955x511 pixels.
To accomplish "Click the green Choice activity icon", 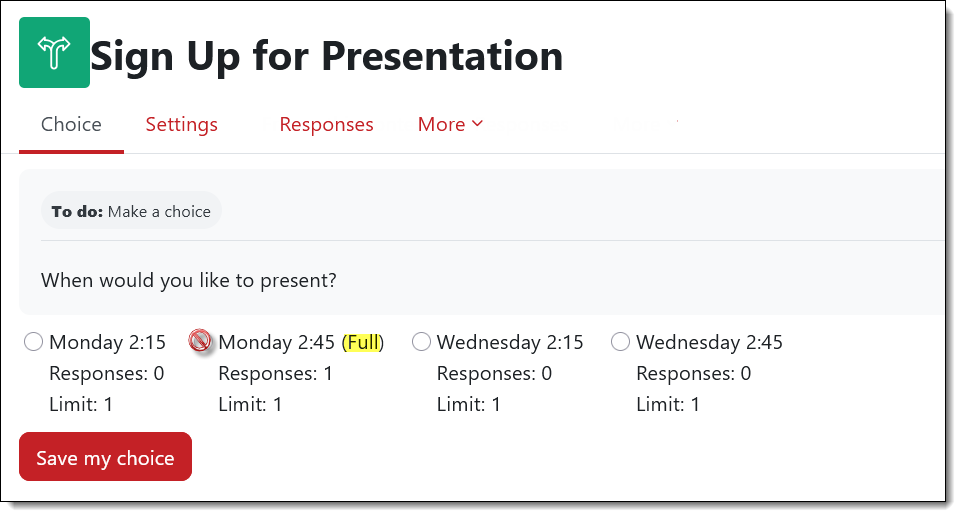I will coord(54,53).
